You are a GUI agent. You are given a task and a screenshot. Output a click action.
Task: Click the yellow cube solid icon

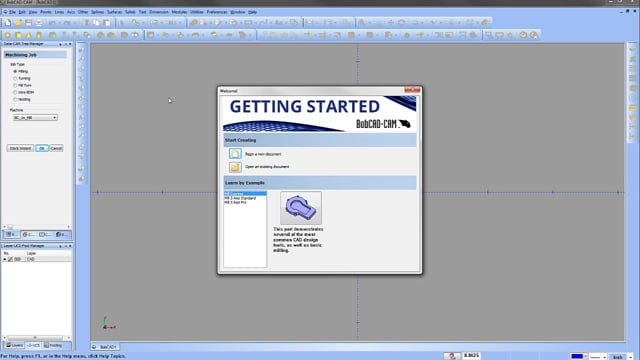coord(18,36)
